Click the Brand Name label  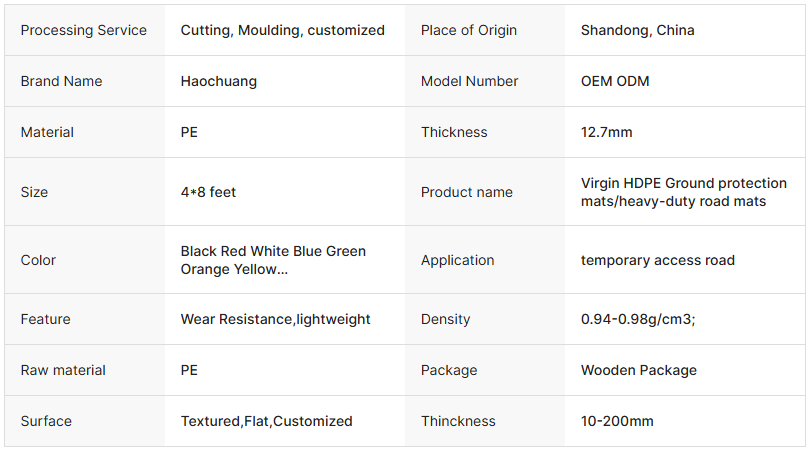(x=61, y=81)
